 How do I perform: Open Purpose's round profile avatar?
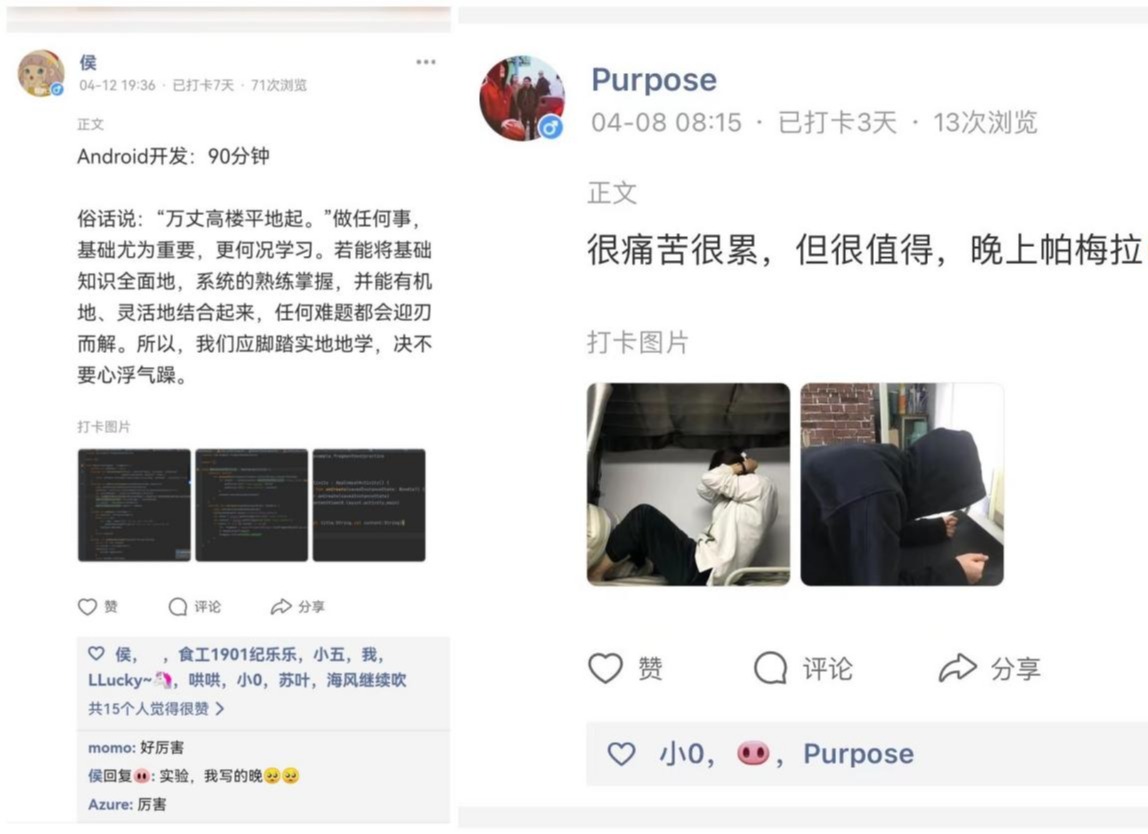click(522, 98)
